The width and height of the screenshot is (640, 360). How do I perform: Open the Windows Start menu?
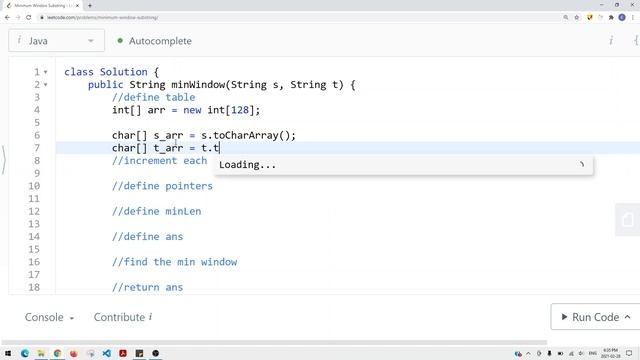click(x=8, y=353)
